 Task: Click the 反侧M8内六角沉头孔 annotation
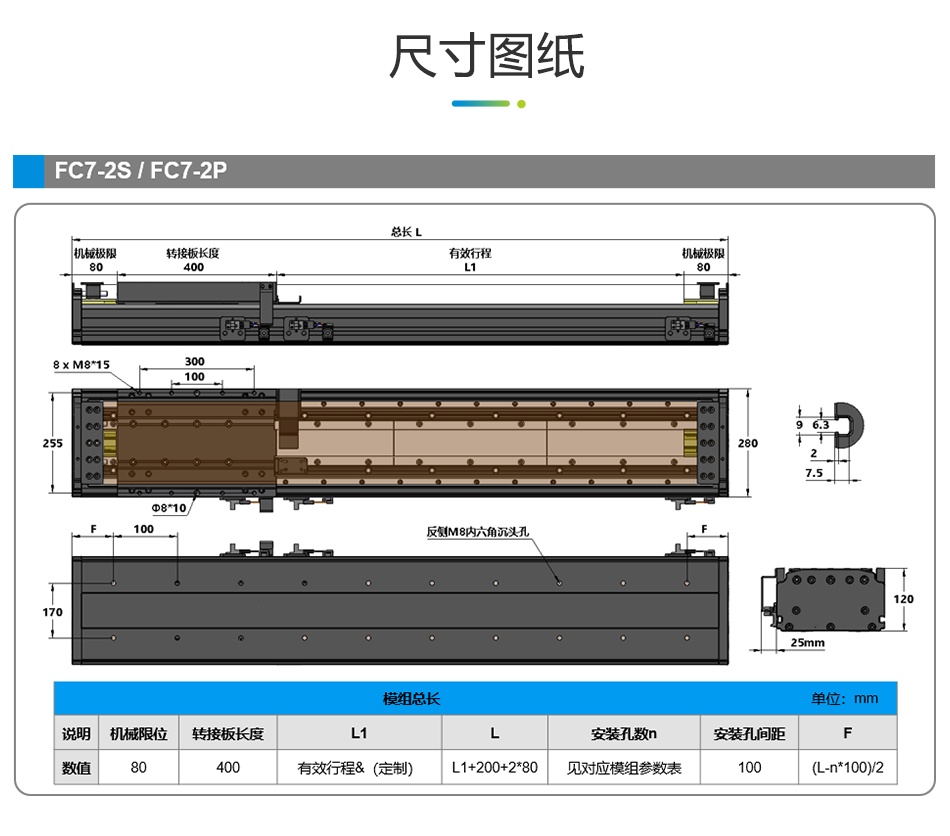tap(482, 531)
